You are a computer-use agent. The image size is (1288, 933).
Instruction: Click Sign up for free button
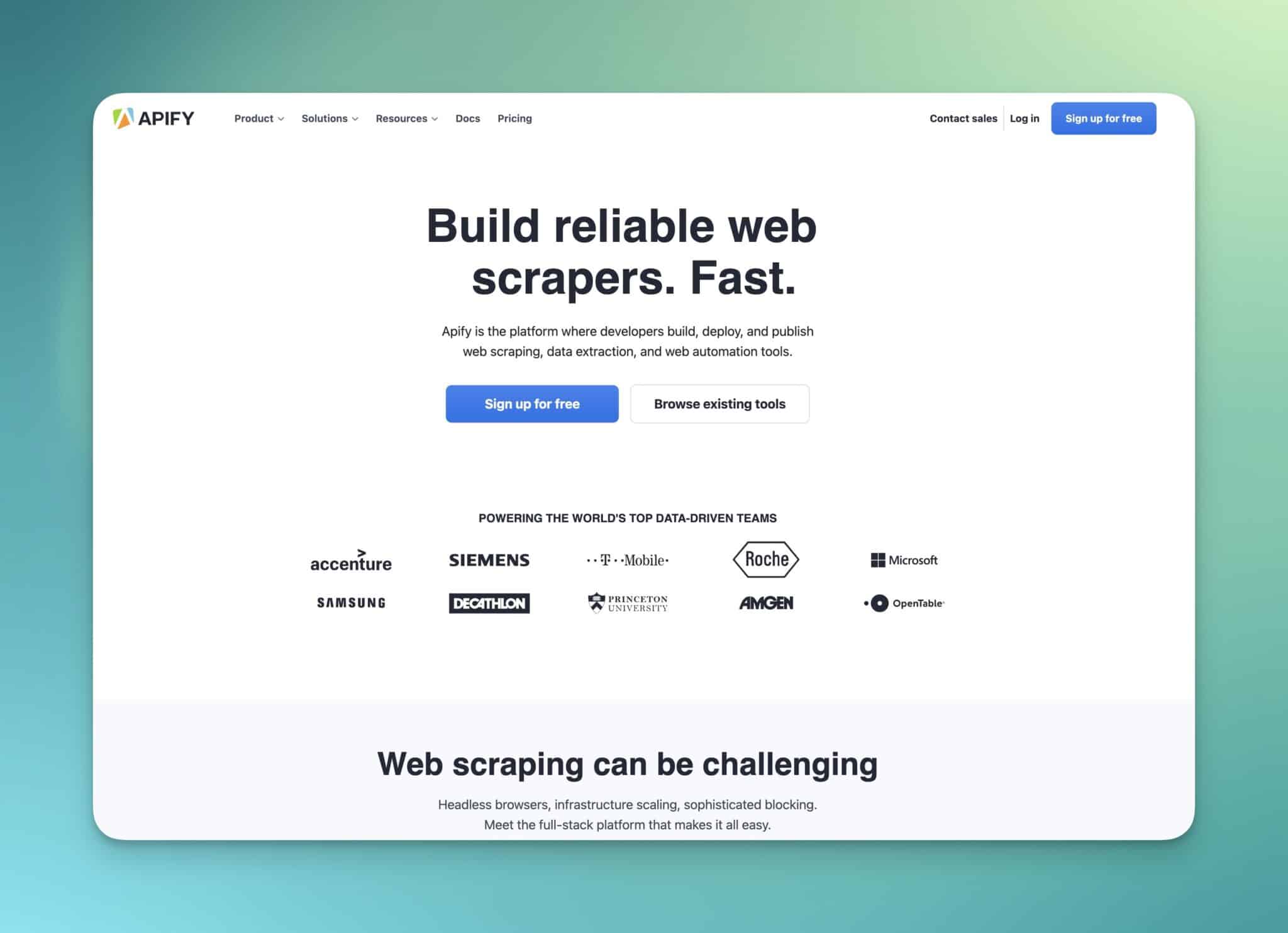(1102, 117)
